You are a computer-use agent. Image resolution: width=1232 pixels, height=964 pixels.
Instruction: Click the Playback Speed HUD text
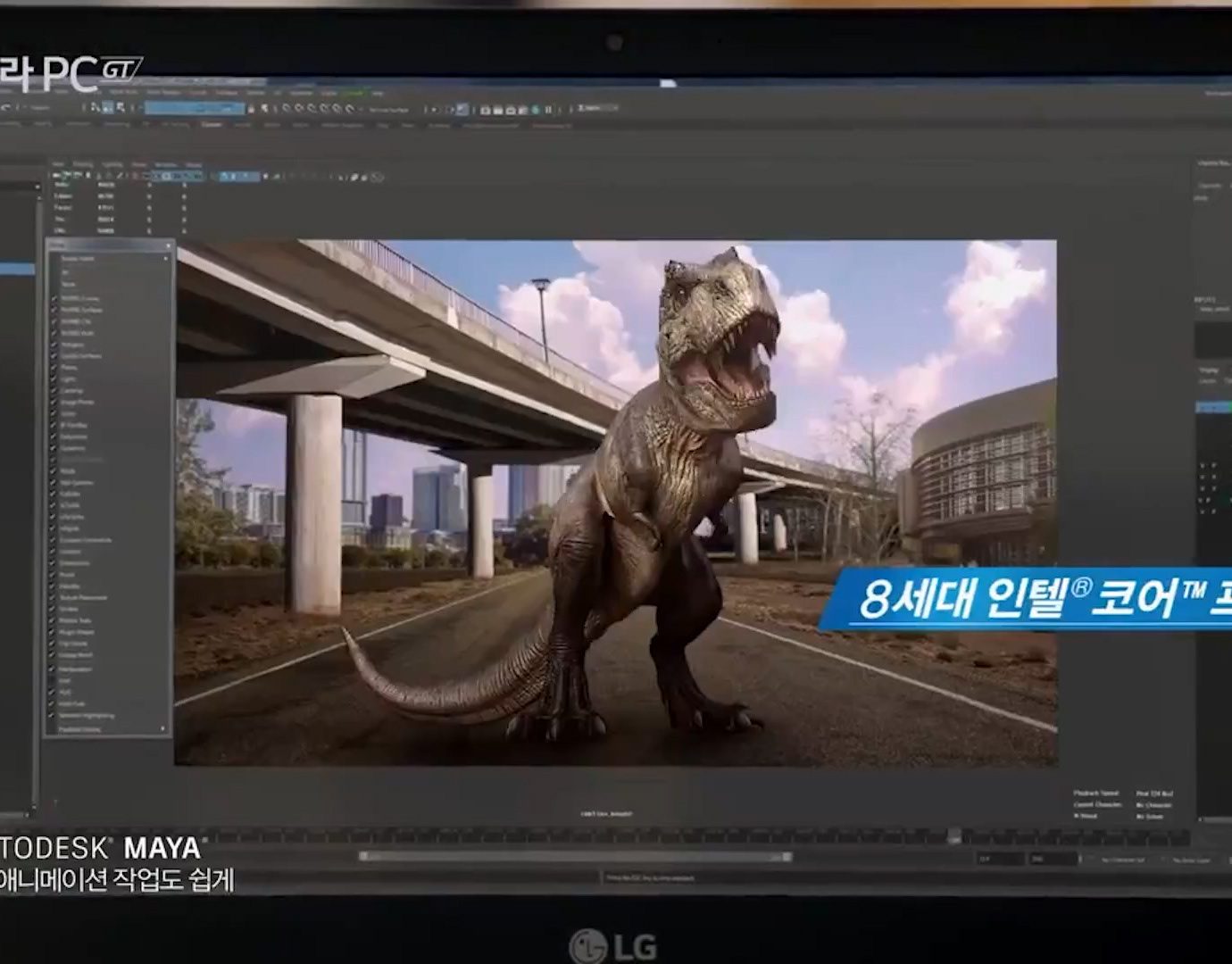coord(1097,793)
